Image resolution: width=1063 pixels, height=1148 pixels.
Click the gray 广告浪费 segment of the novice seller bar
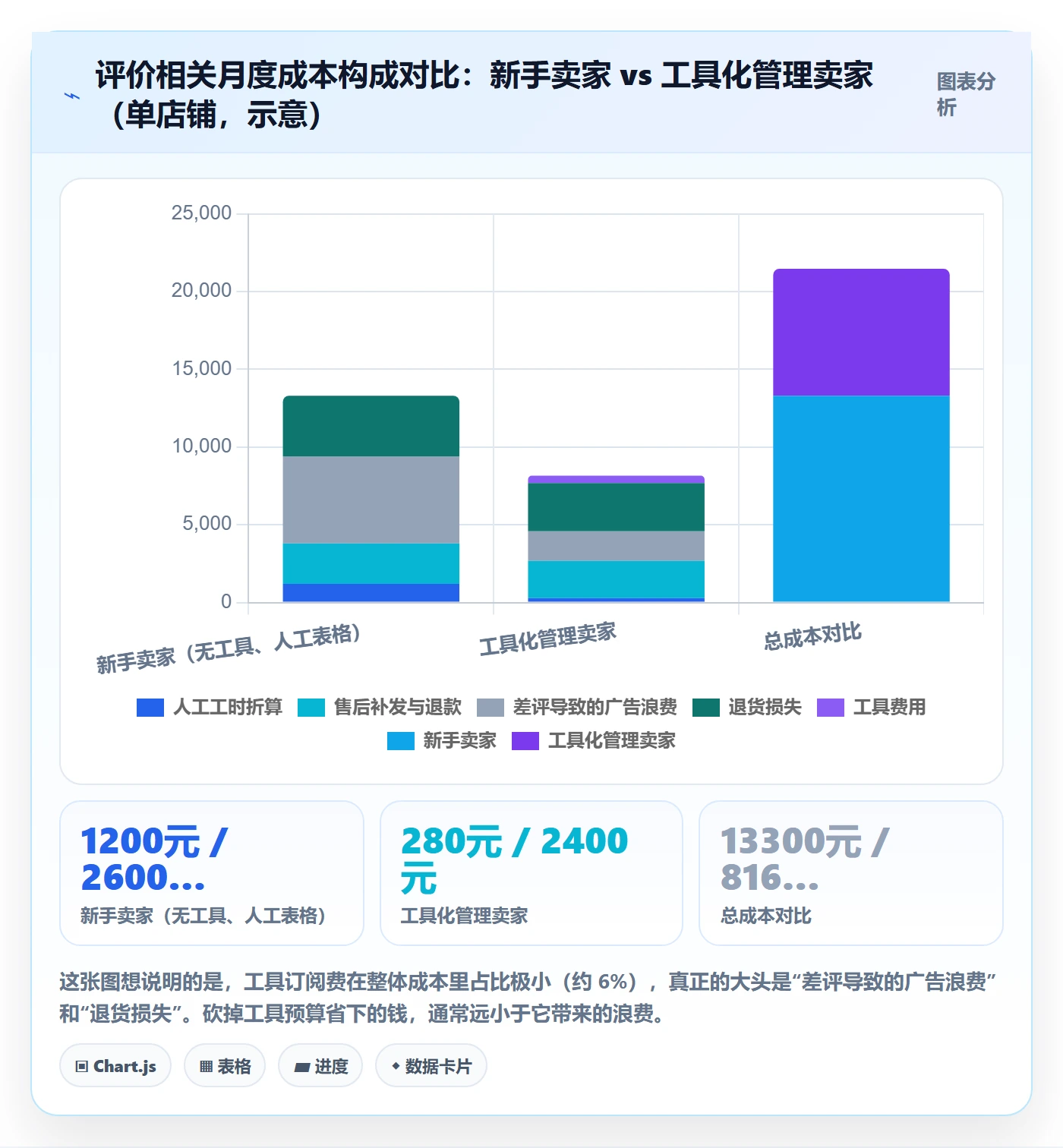[x=371, y=500]
